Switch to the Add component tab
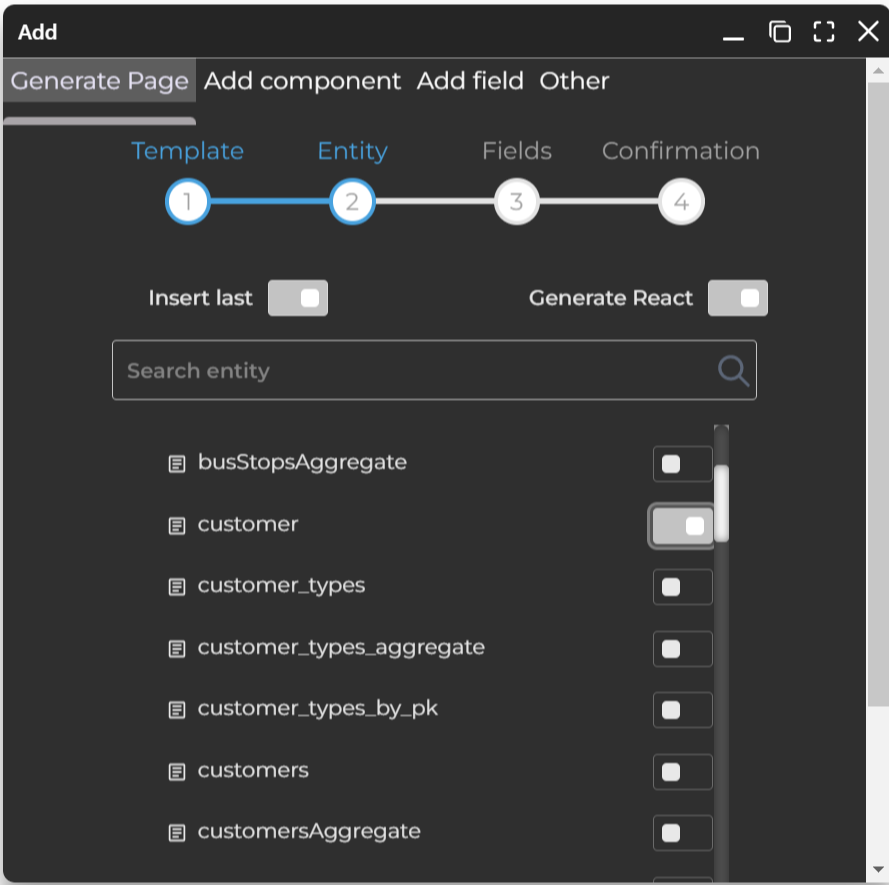 pos(302,81)
